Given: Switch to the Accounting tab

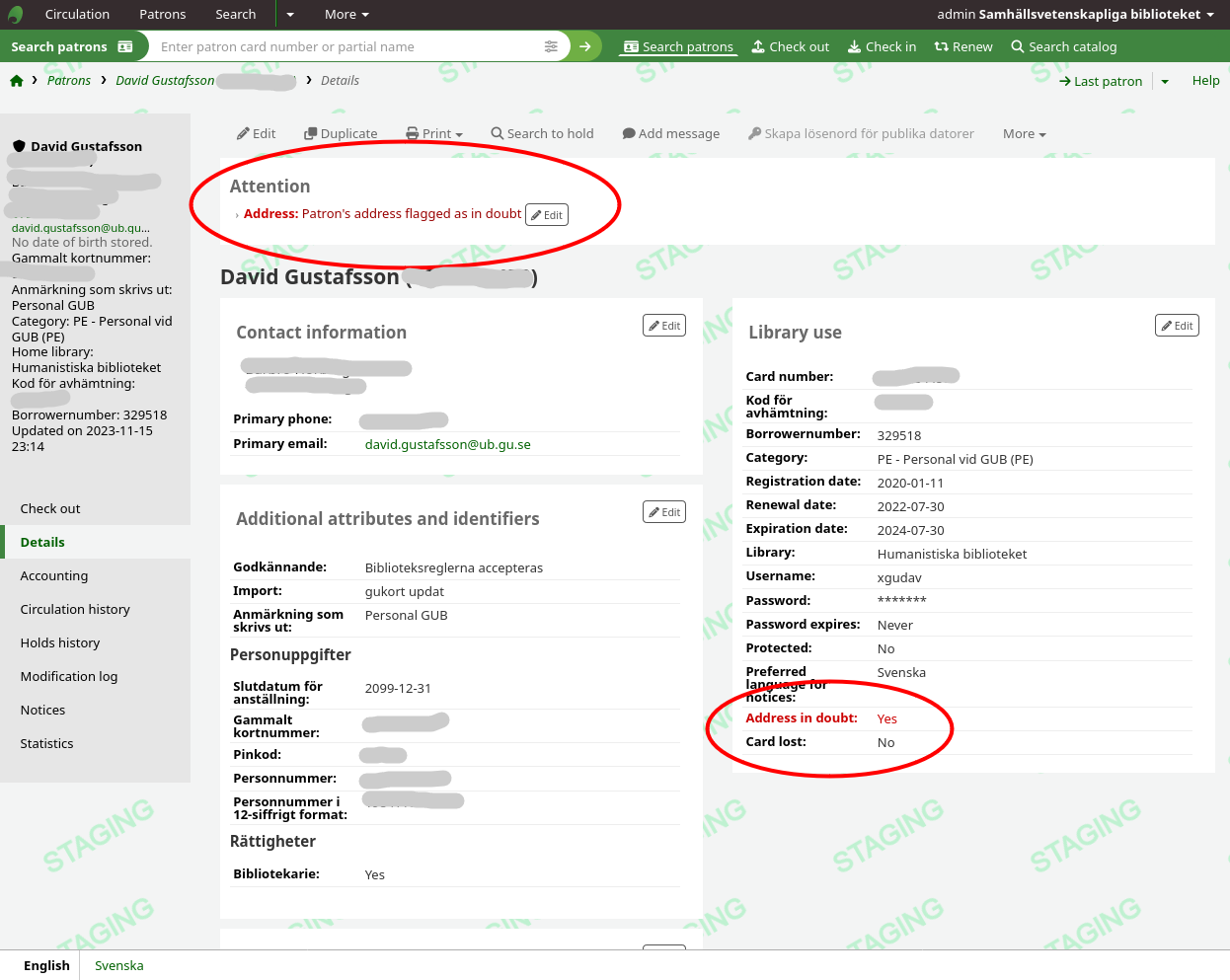Looking at the screenshot, I should click(x=54, y=576).
